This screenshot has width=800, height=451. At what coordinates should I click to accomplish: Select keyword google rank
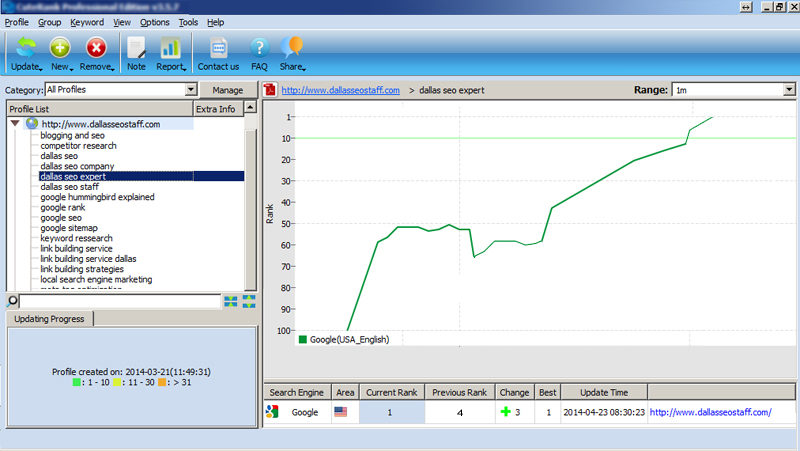(x=63, y=207)
